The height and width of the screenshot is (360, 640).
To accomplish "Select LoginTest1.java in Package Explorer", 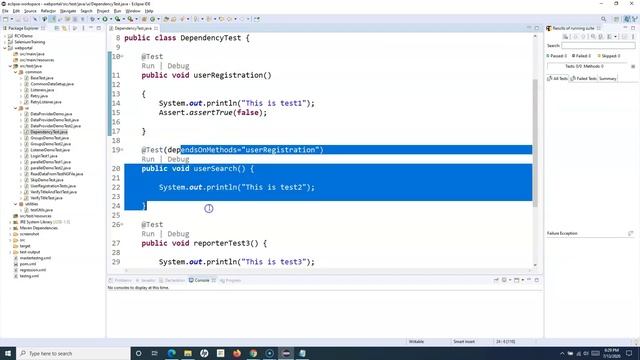I will [x=44, y=156].
